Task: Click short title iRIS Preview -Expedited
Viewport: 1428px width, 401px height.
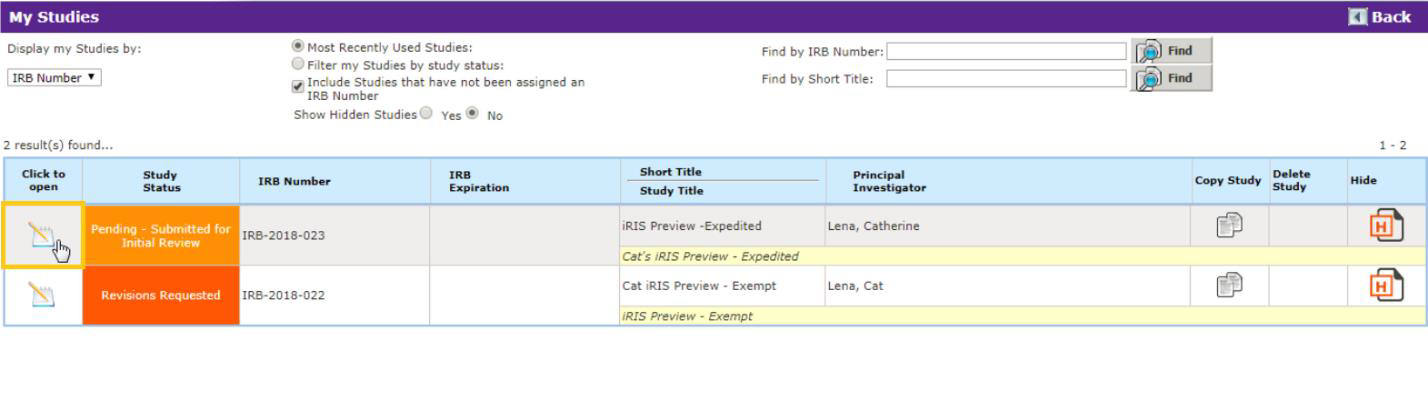Action: pos(692,226)
